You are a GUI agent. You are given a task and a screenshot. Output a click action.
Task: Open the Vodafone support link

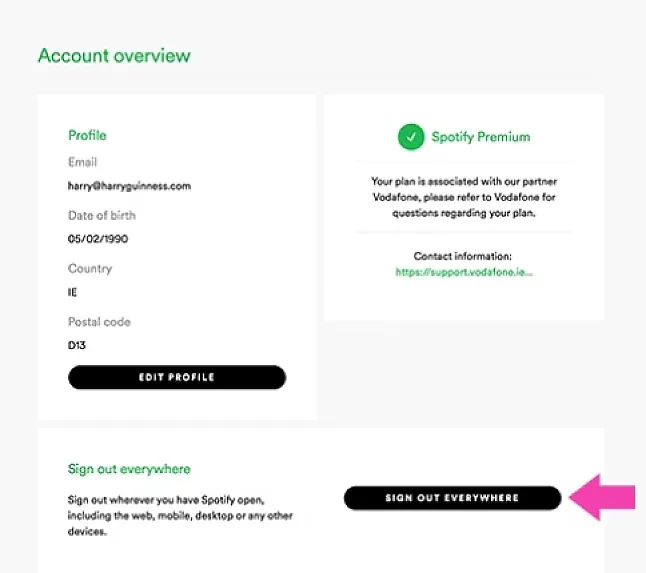click(464, 272)
